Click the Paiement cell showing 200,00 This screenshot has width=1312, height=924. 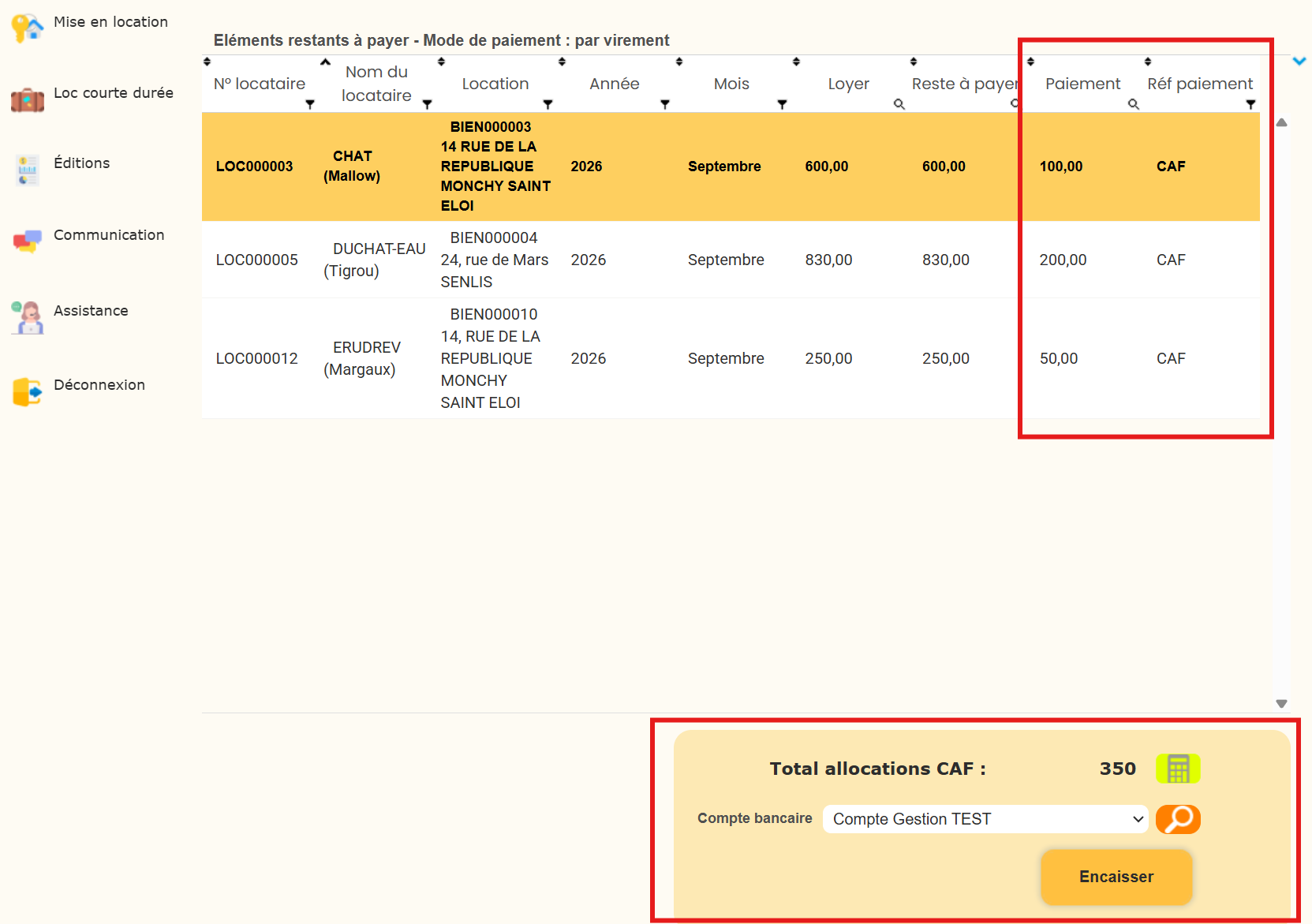1063,260
